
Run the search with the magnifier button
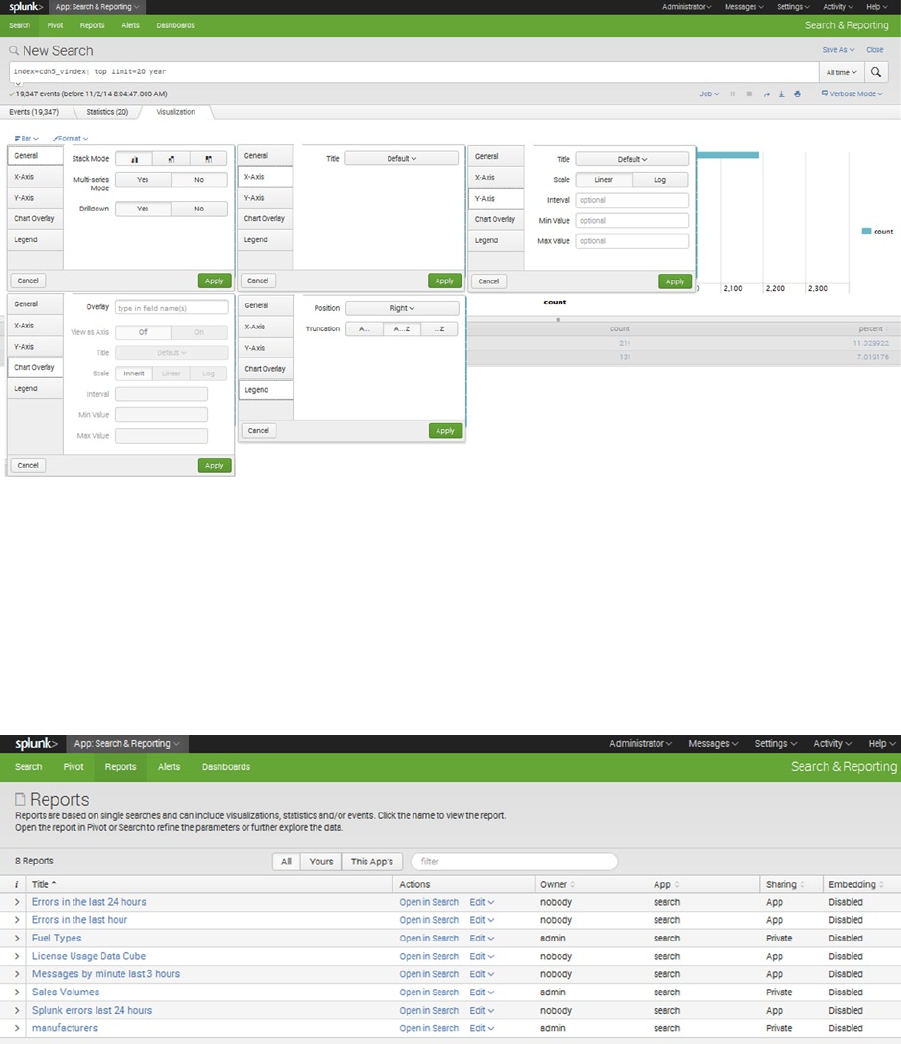[876, 72]
